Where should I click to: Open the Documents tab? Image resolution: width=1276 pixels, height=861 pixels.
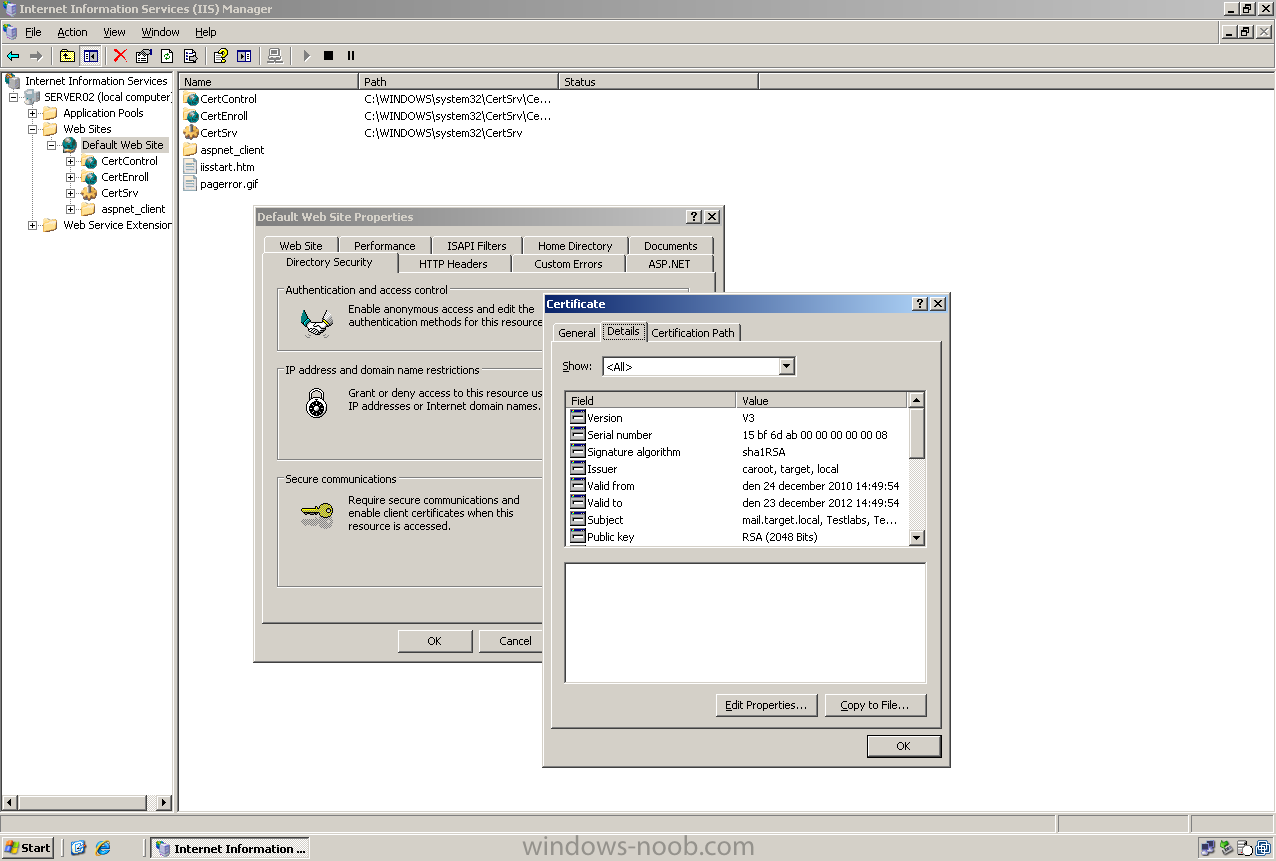coord(670,246)
